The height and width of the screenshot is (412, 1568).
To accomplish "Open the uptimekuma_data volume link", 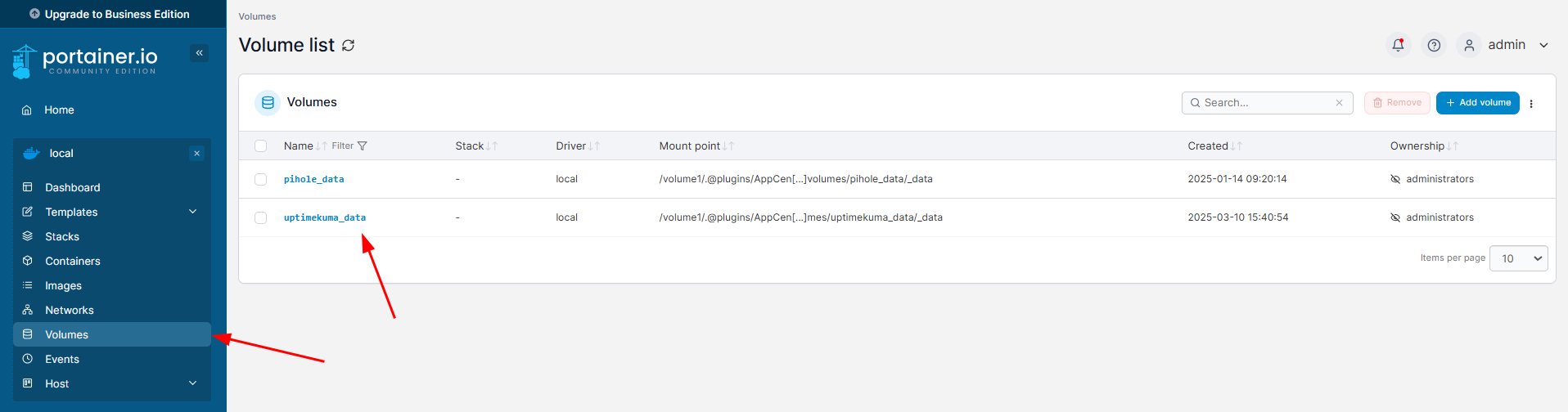I will click(325, 218).
